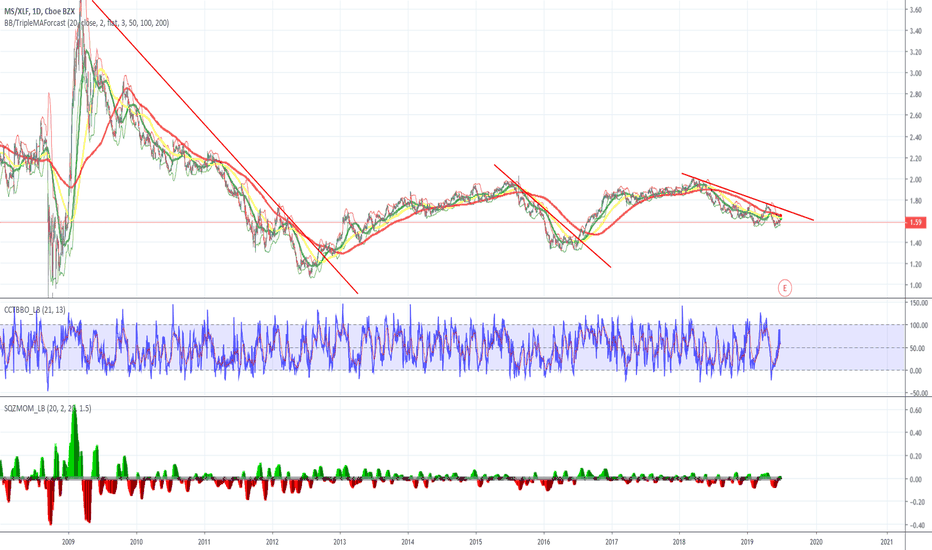Viewport: 932px width, 550px height.
Task: Select the BB/TripleMAForcast indicator legend
Action: (86, 23)
